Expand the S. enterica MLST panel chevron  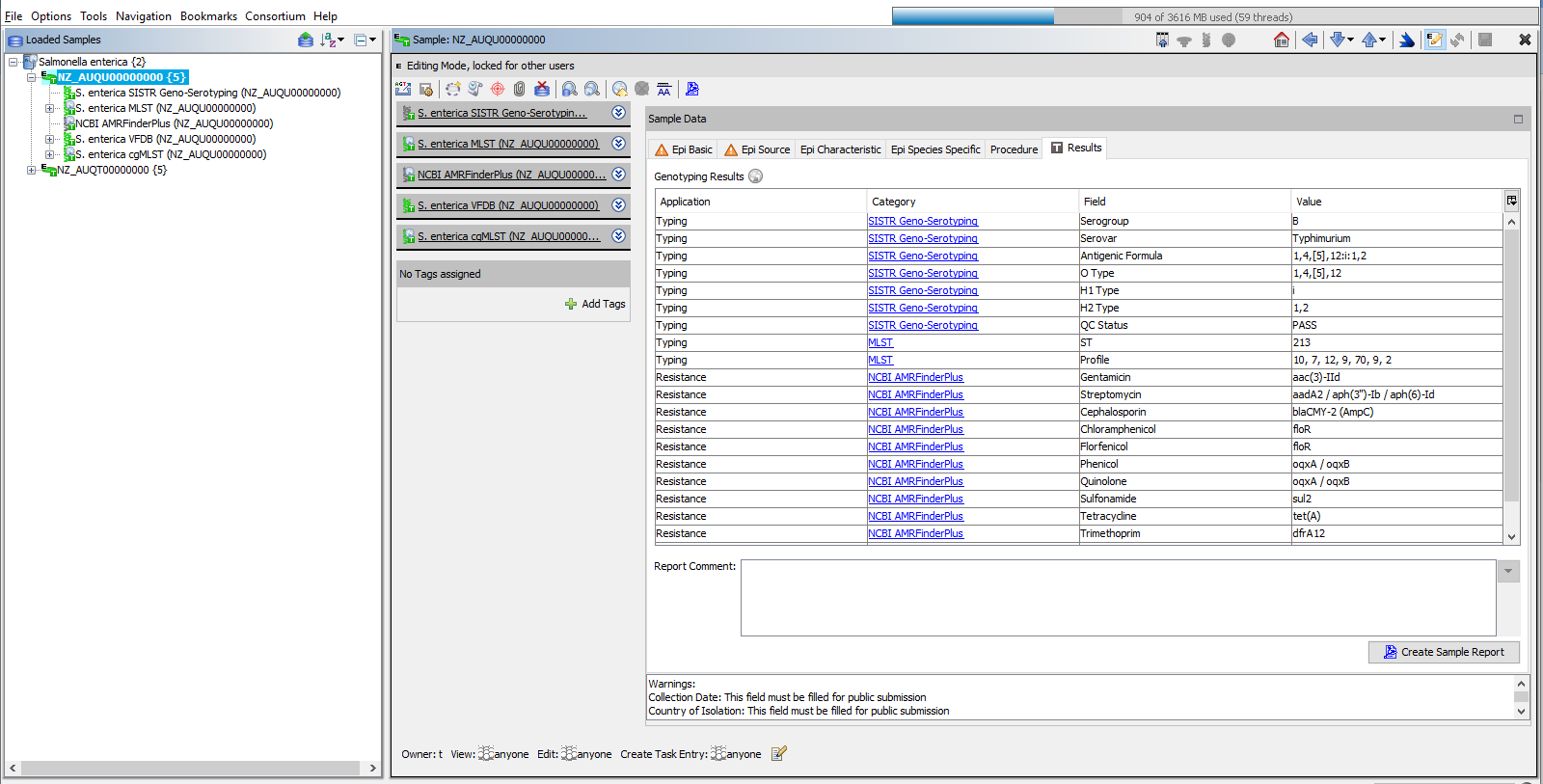pyautogui.click(x=618, y=144)
